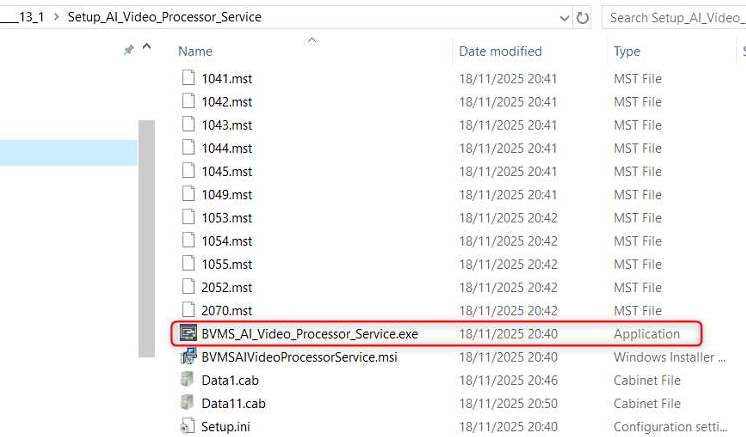
Task: Click the refresh icon in address bar
Action: tap(583, 17)
